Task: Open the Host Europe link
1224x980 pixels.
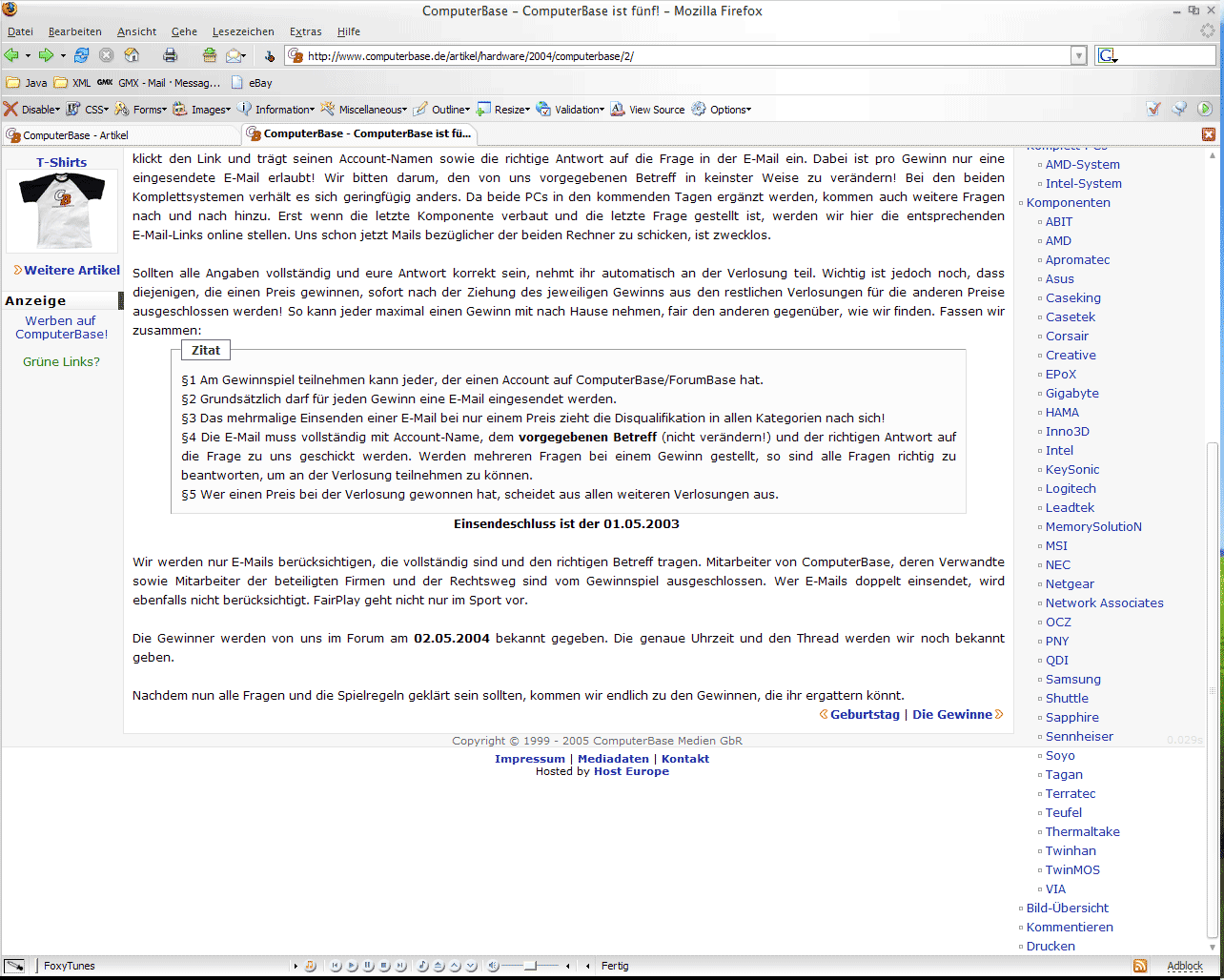Action: [631, 771]
